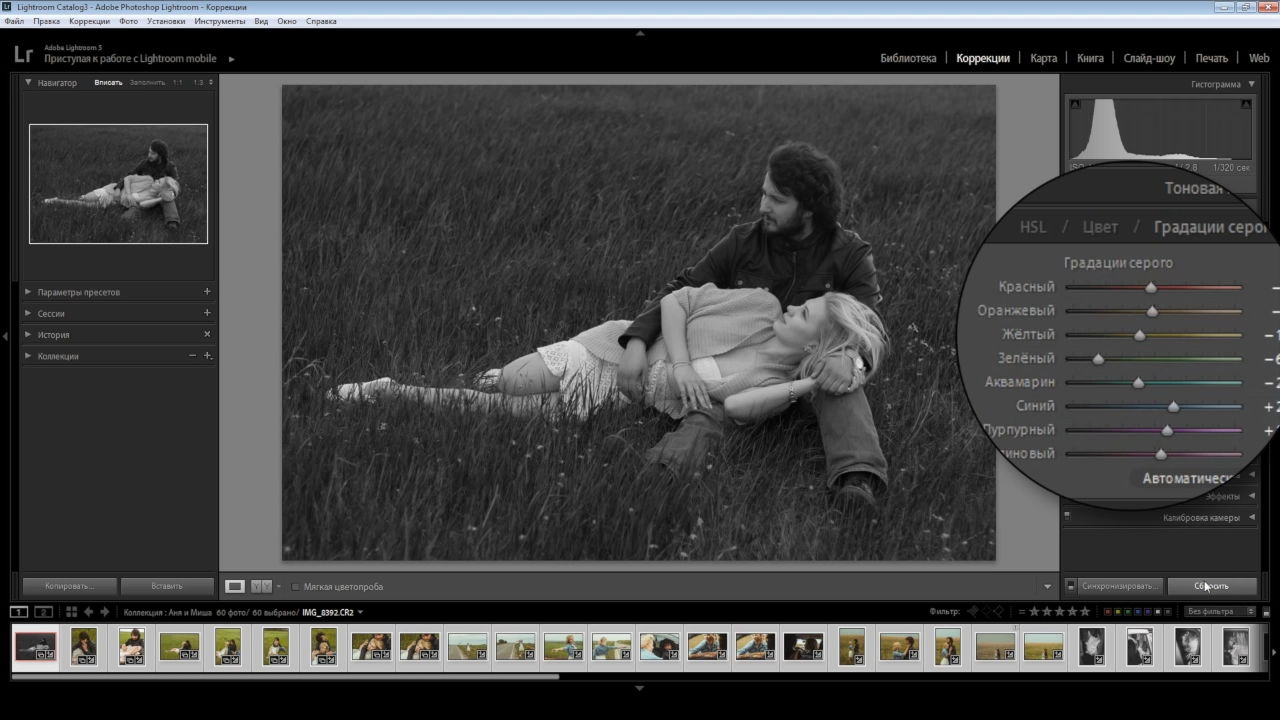
Task: Go back using the left arrow above filmstrip
Action: click(88, 612)
